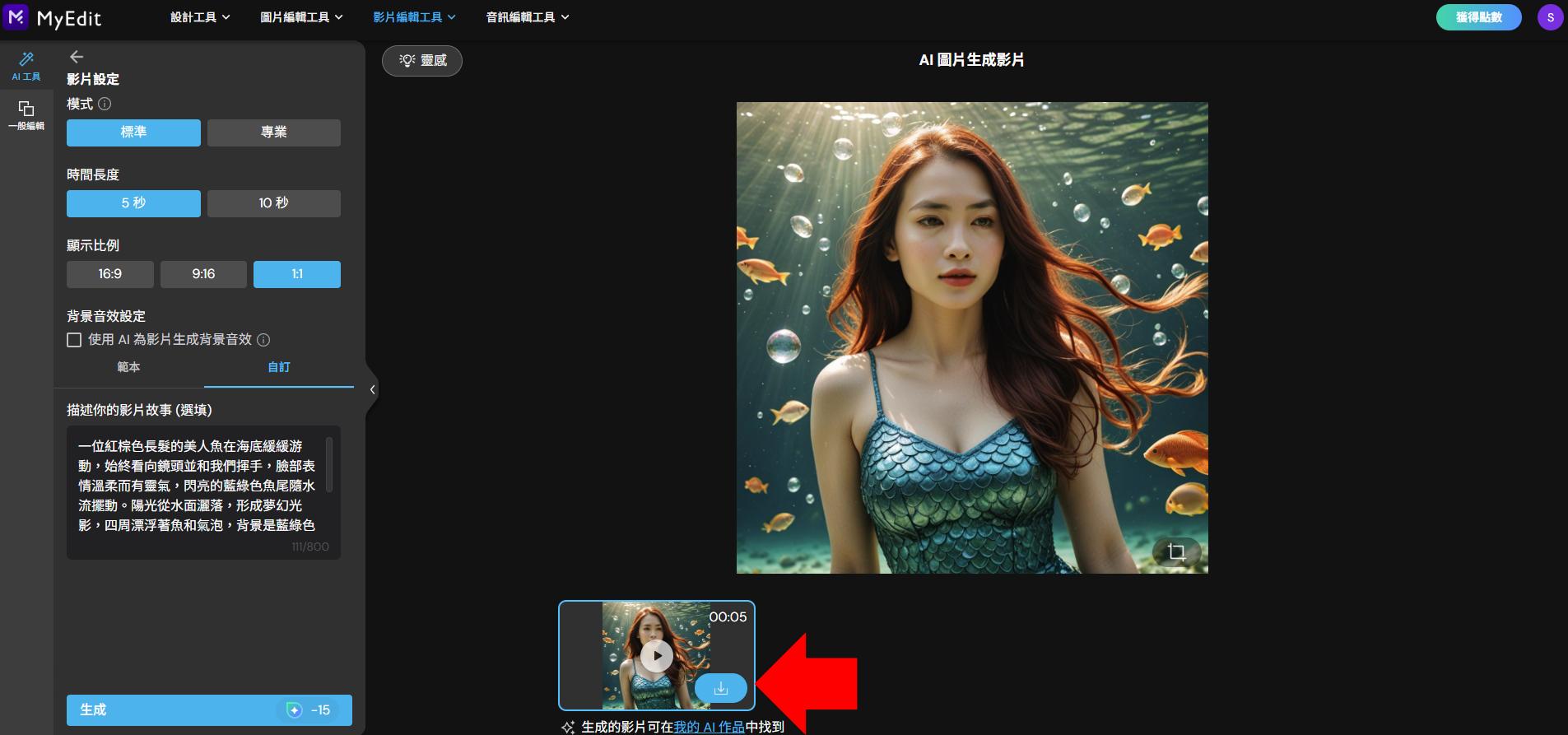Open 圖片編輯工具 dropdown menu
The width and height of the screenshot is (1568, 735).
click(301, 17)
